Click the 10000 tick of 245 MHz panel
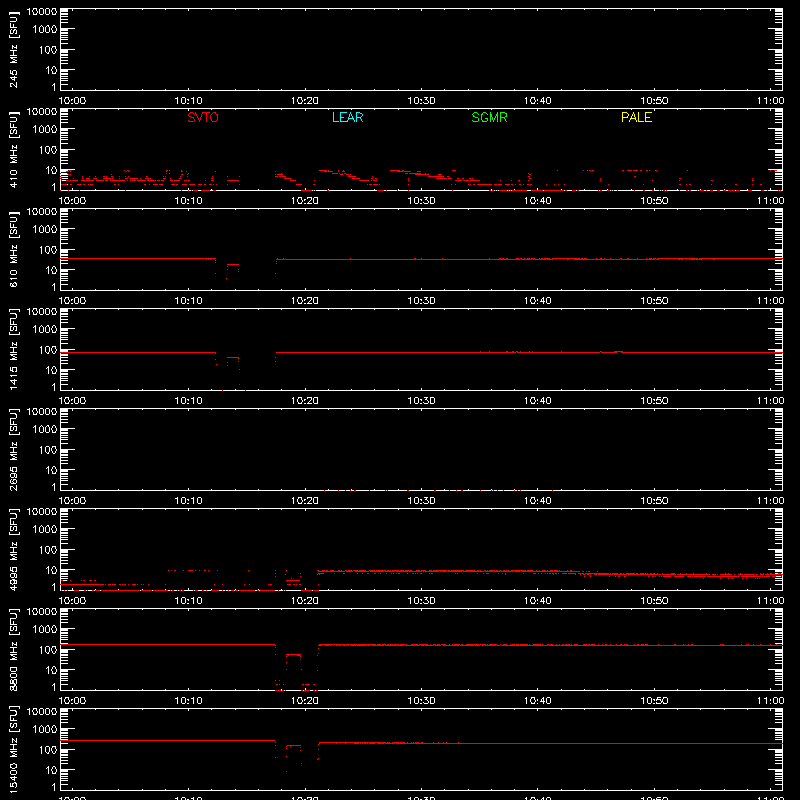Screen dimensions: 800x800 (x=42, y=11)
